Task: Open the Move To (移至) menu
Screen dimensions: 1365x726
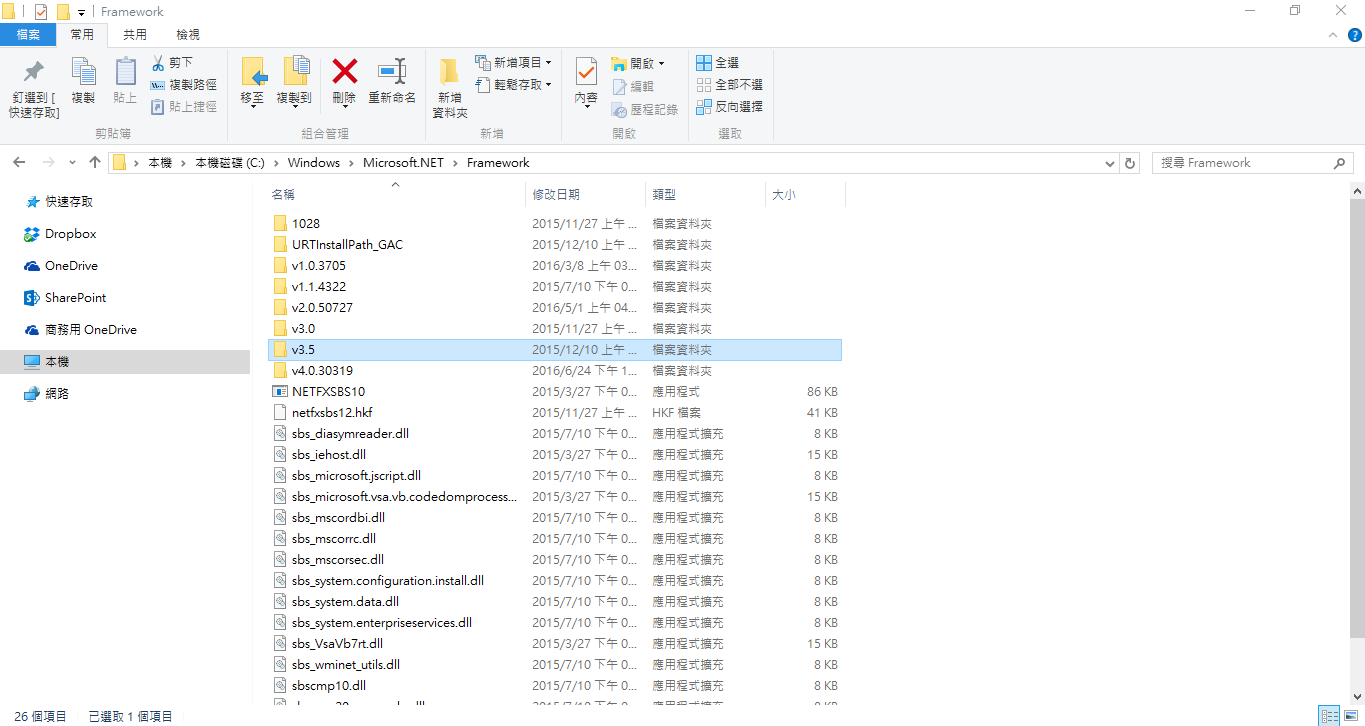Action: [253, 82]
